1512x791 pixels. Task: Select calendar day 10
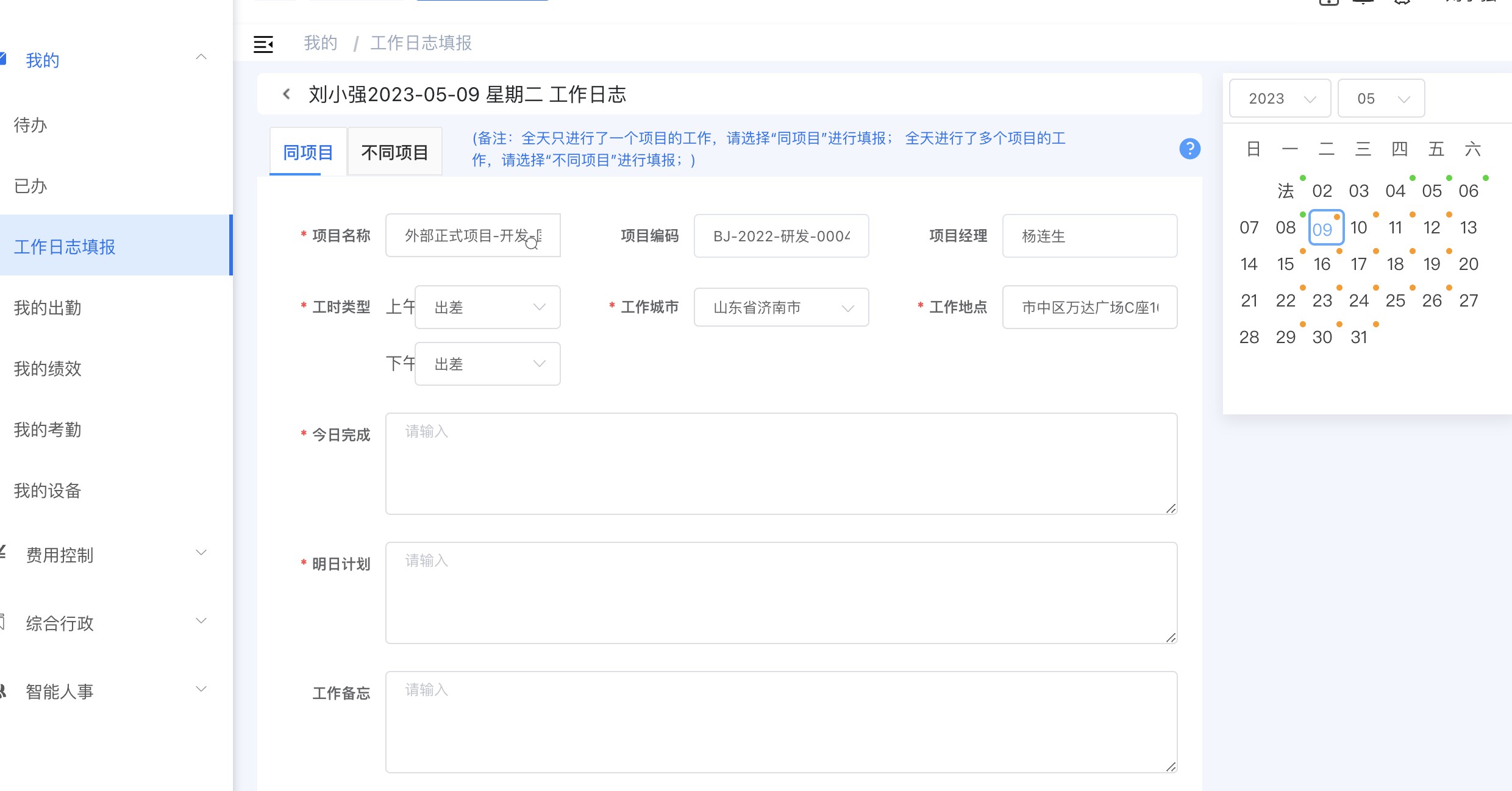click(x=1359, y=227)
